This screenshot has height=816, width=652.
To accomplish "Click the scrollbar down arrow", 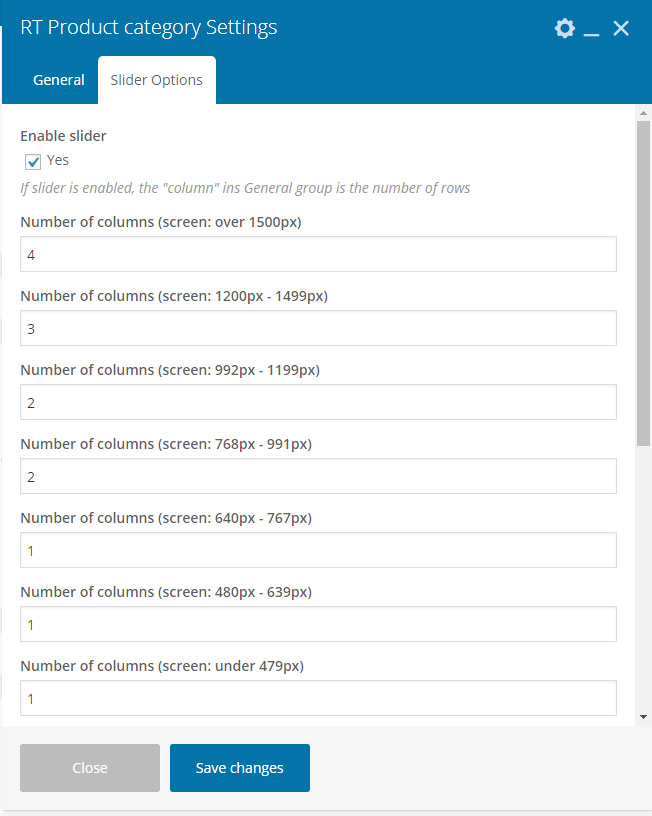I will 643,717.
